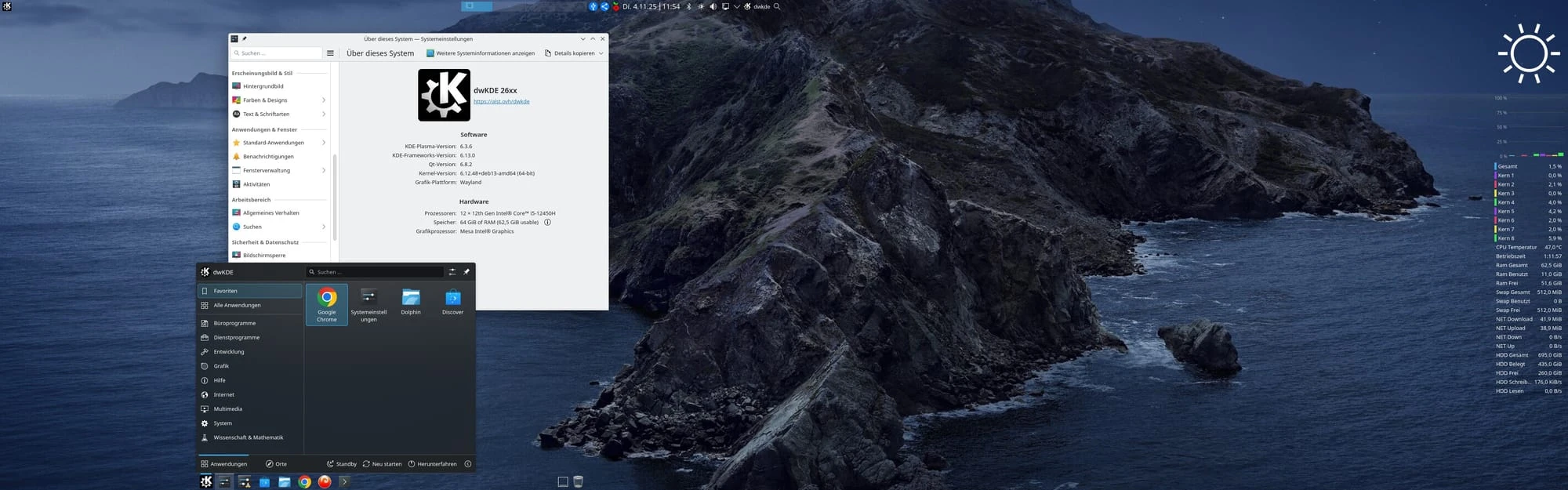The image size is (1568, 490).
Task: Open Aktivitäten settings
Action: point(279,184)
